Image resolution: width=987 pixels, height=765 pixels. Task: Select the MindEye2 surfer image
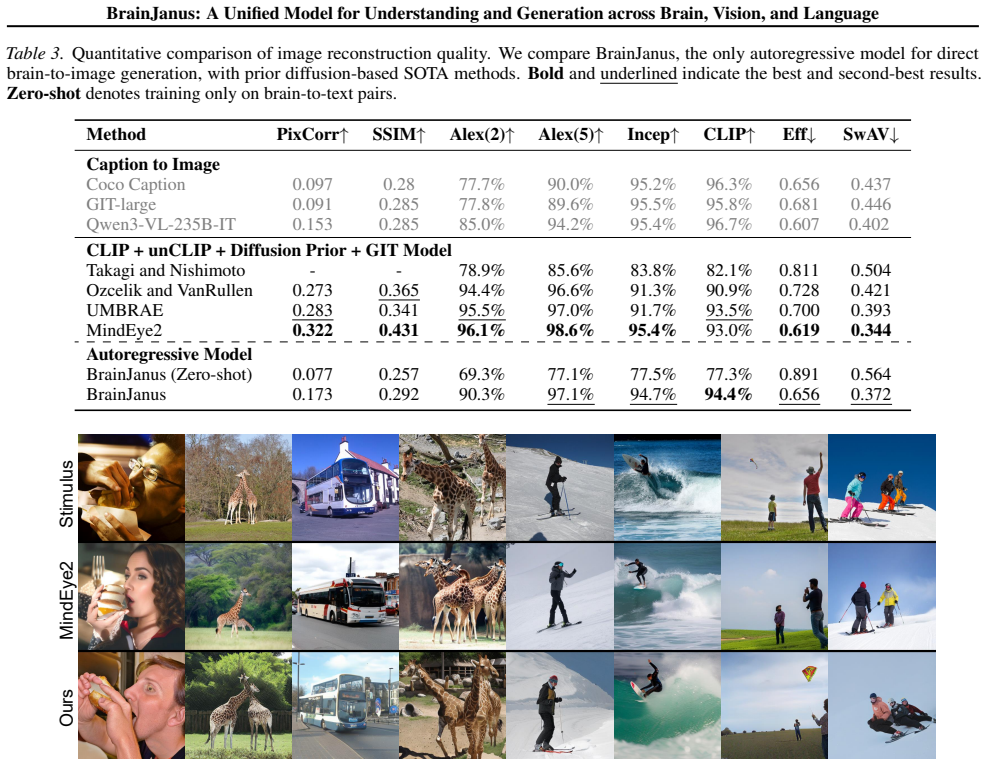[667, 596]
